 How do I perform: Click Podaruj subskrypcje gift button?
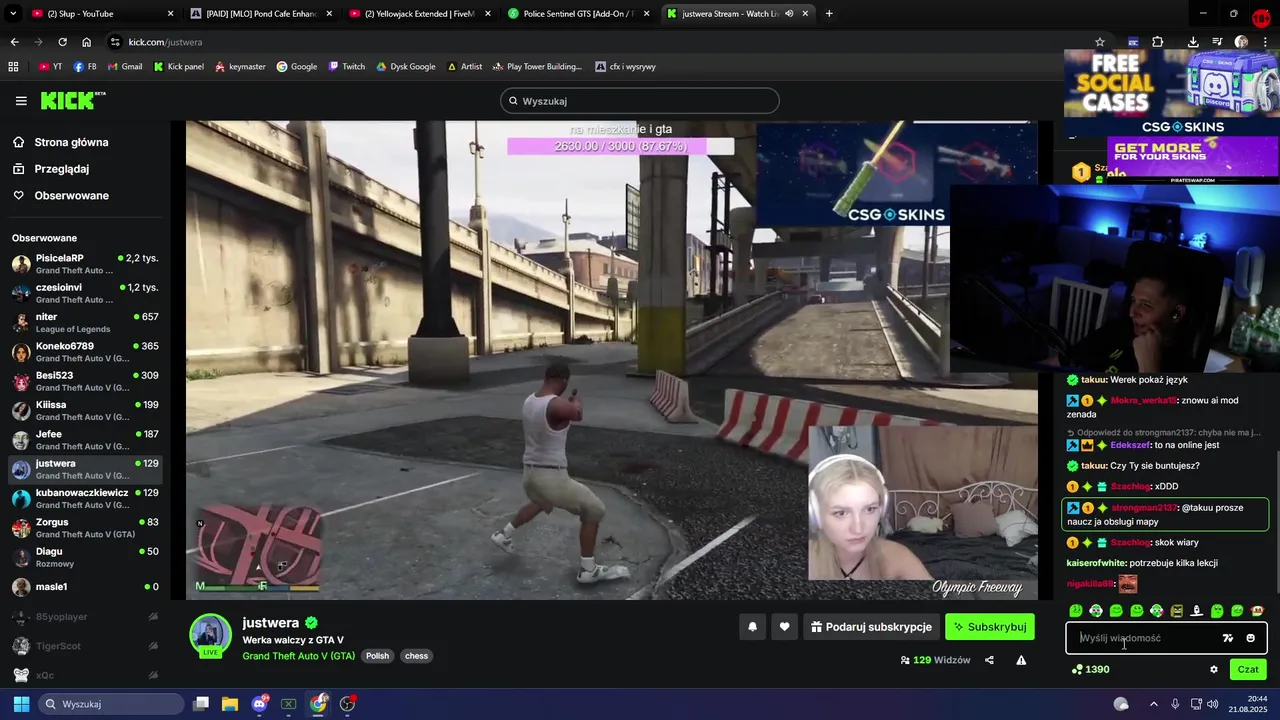871,627
